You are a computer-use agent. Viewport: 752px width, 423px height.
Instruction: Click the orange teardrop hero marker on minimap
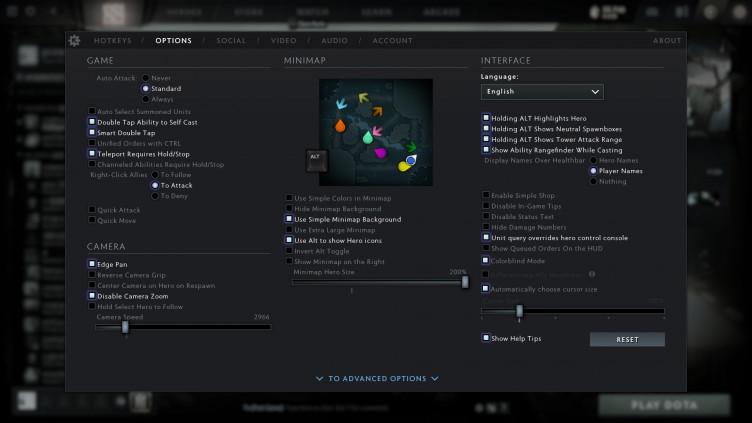point(340,126)
